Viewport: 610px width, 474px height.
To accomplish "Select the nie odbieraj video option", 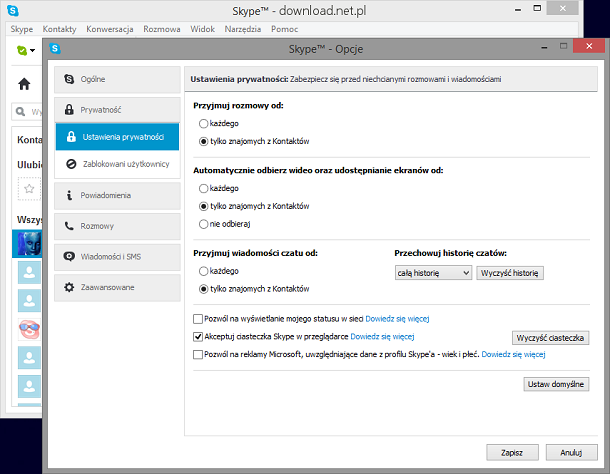I will pyautogui.click(x=203, y=225).
